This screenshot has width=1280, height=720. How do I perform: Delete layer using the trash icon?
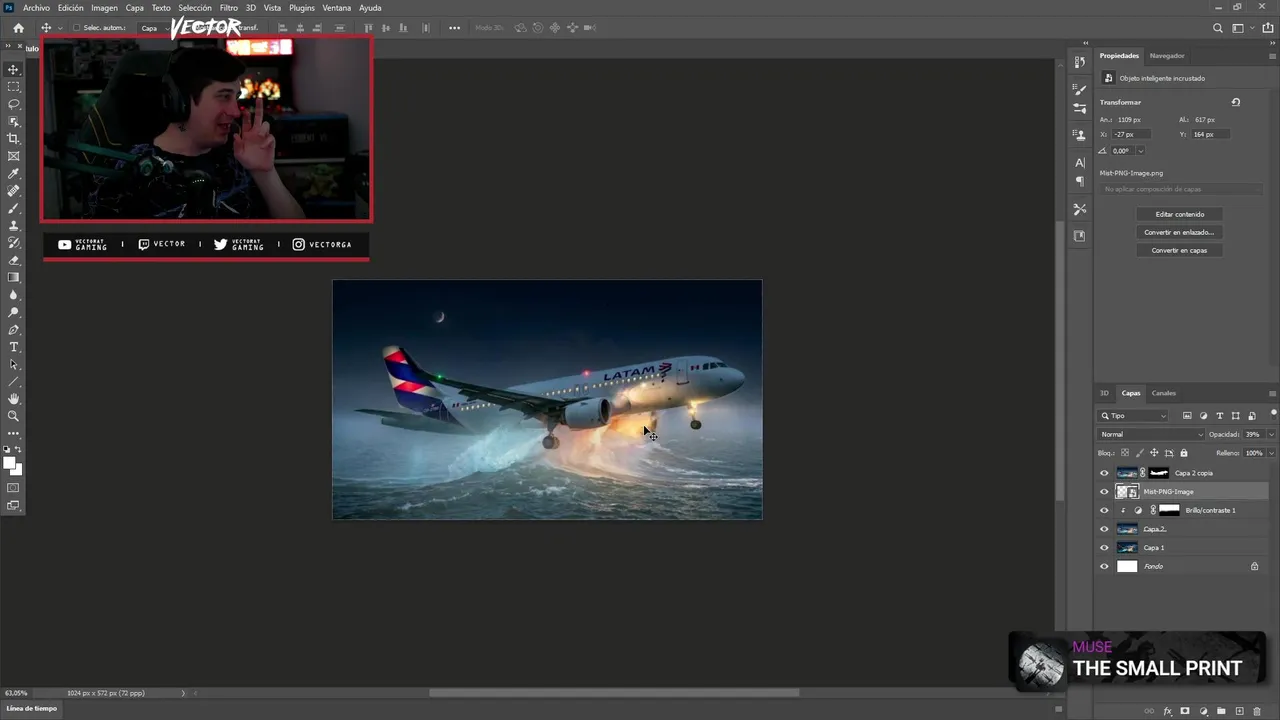pyautogui.click(x=1257, y=712)
